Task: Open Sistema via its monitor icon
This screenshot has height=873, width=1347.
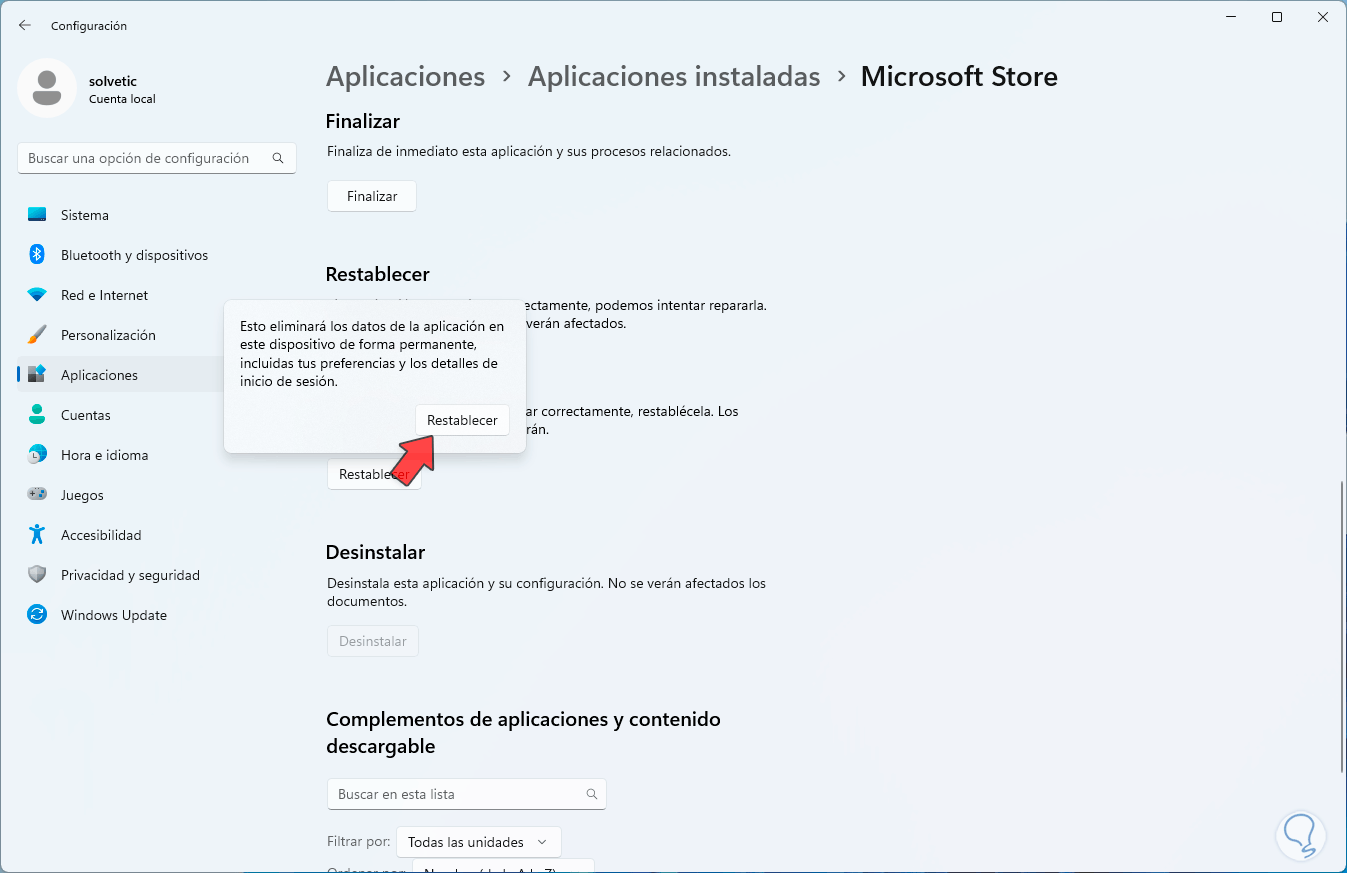Action: tap(37, 215)
